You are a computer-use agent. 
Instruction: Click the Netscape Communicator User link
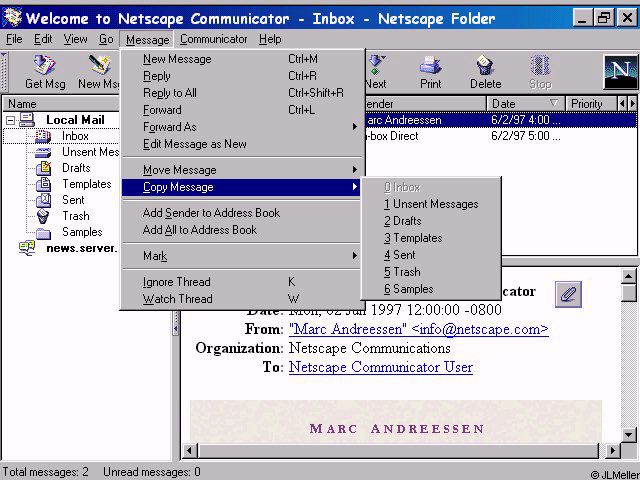(x=381, y=367)
